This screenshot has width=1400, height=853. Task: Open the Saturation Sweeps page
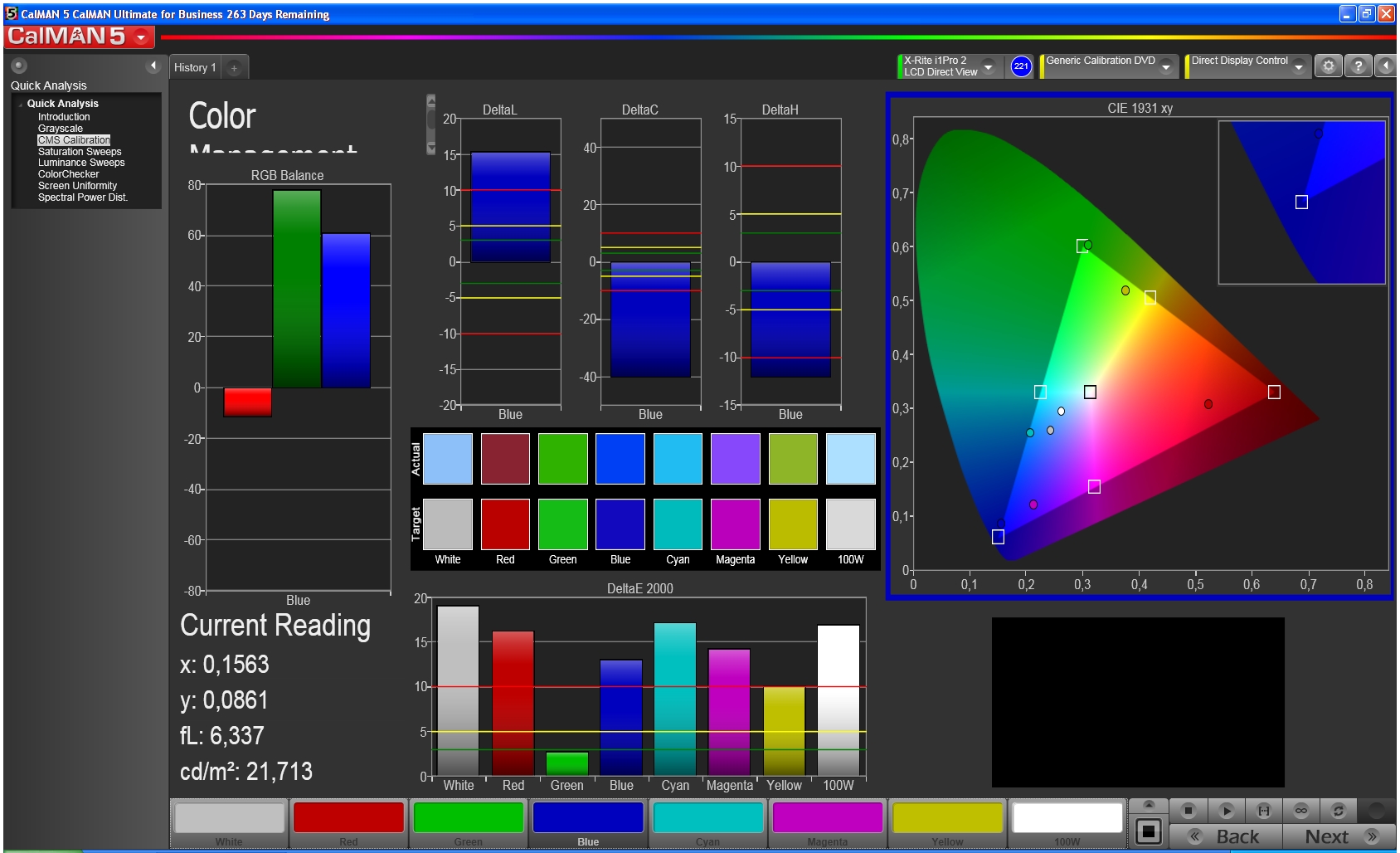click(x=80, y=152)
